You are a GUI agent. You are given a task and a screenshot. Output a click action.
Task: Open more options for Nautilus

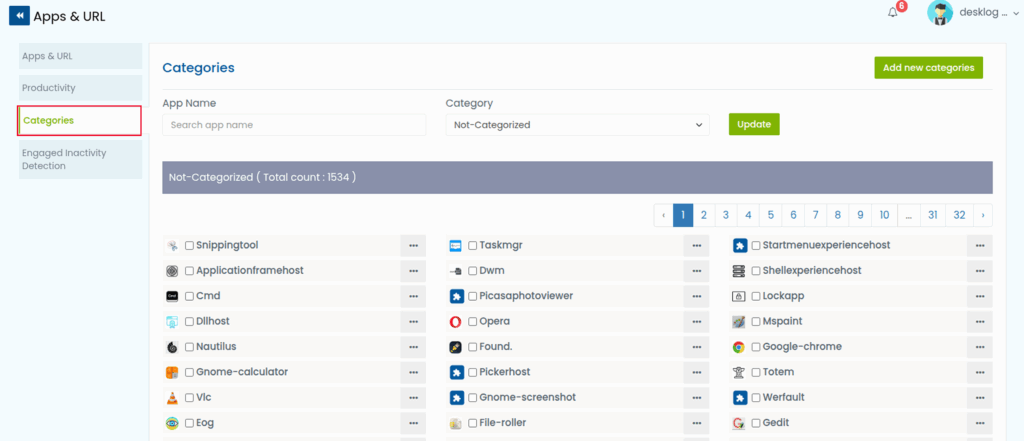coord(413,347)
